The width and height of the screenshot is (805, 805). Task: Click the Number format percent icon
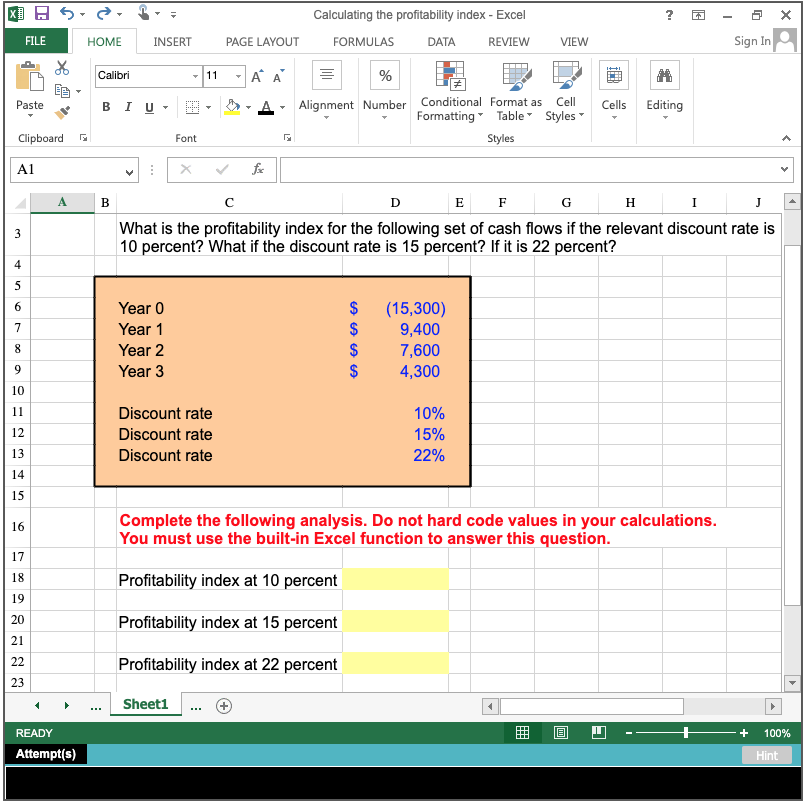[384, 75]
